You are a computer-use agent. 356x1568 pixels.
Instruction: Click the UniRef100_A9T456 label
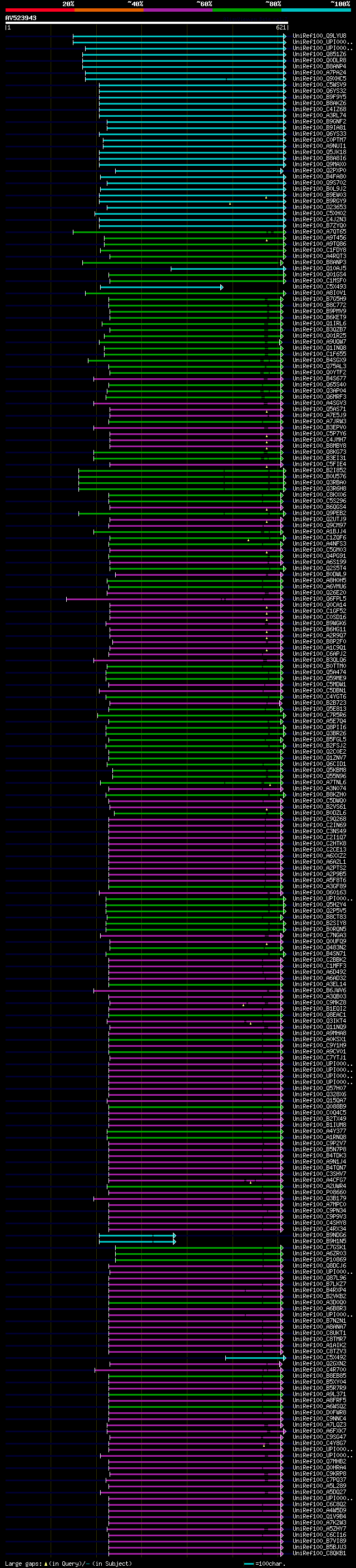(319, 238)
